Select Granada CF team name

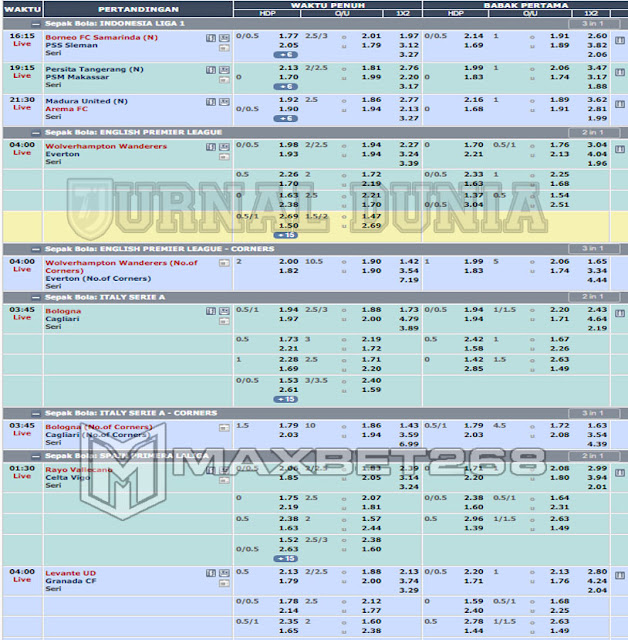71,581
